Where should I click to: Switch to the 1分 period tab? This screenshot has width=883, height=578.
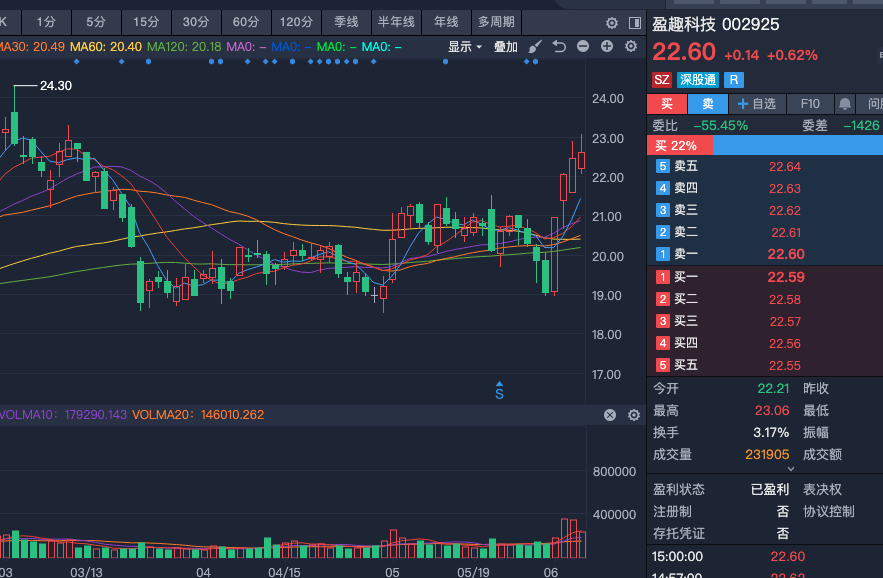[x=46, y=22]
